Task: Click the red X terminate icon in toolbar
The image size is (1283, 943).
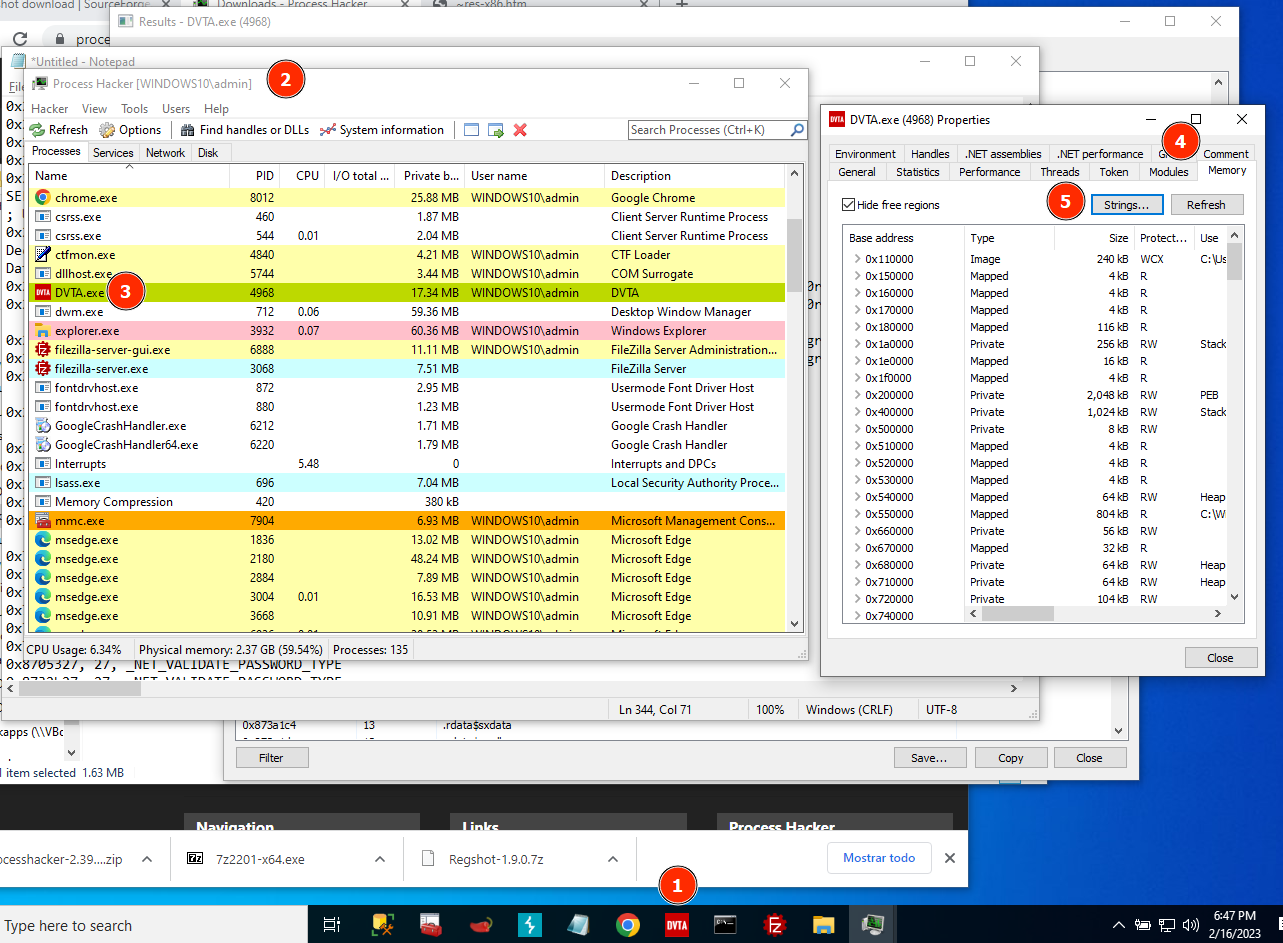Action: tap(520, 130)
